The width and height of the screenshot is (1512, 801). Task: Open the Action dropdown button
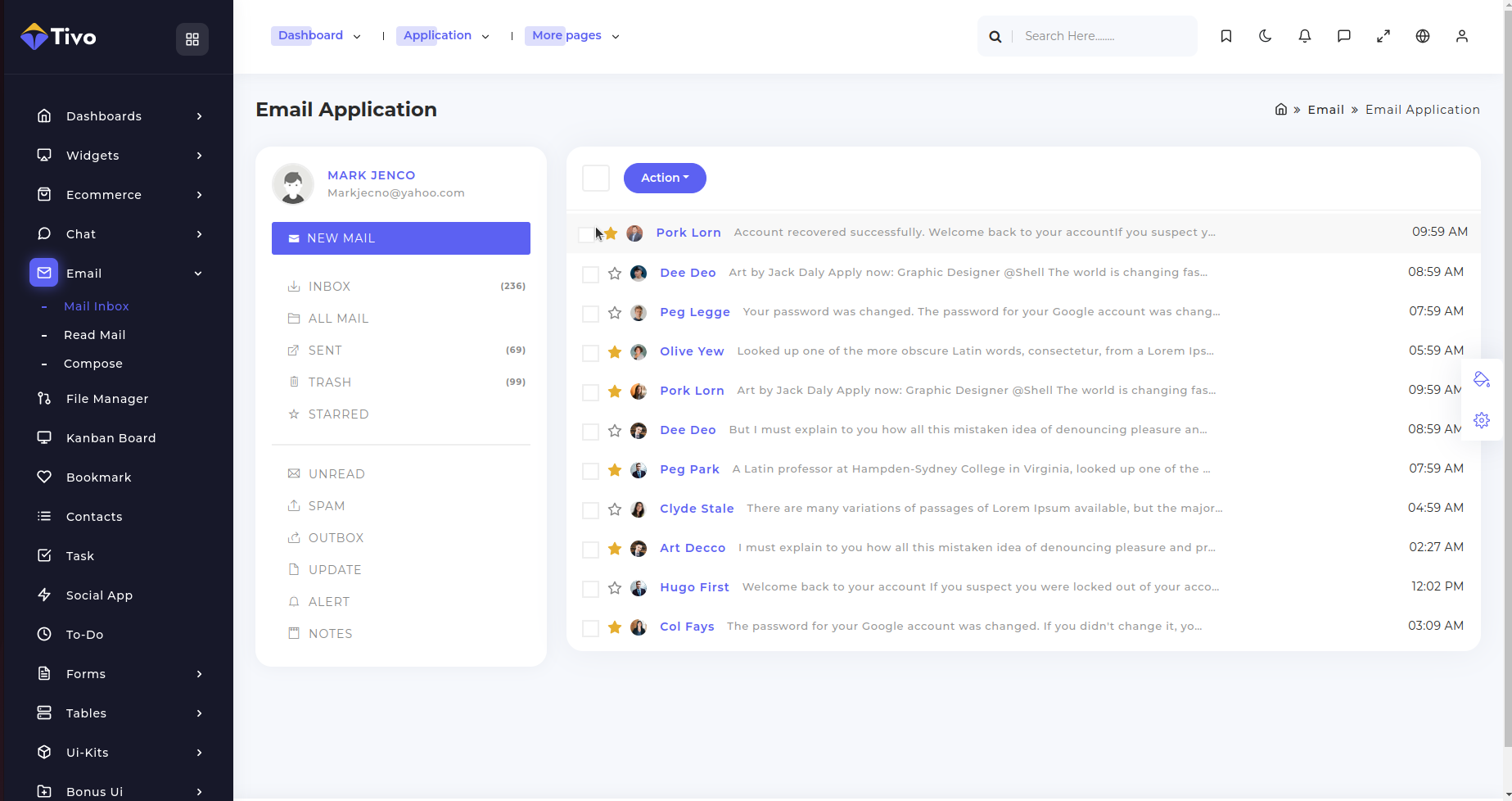[664, 178]
